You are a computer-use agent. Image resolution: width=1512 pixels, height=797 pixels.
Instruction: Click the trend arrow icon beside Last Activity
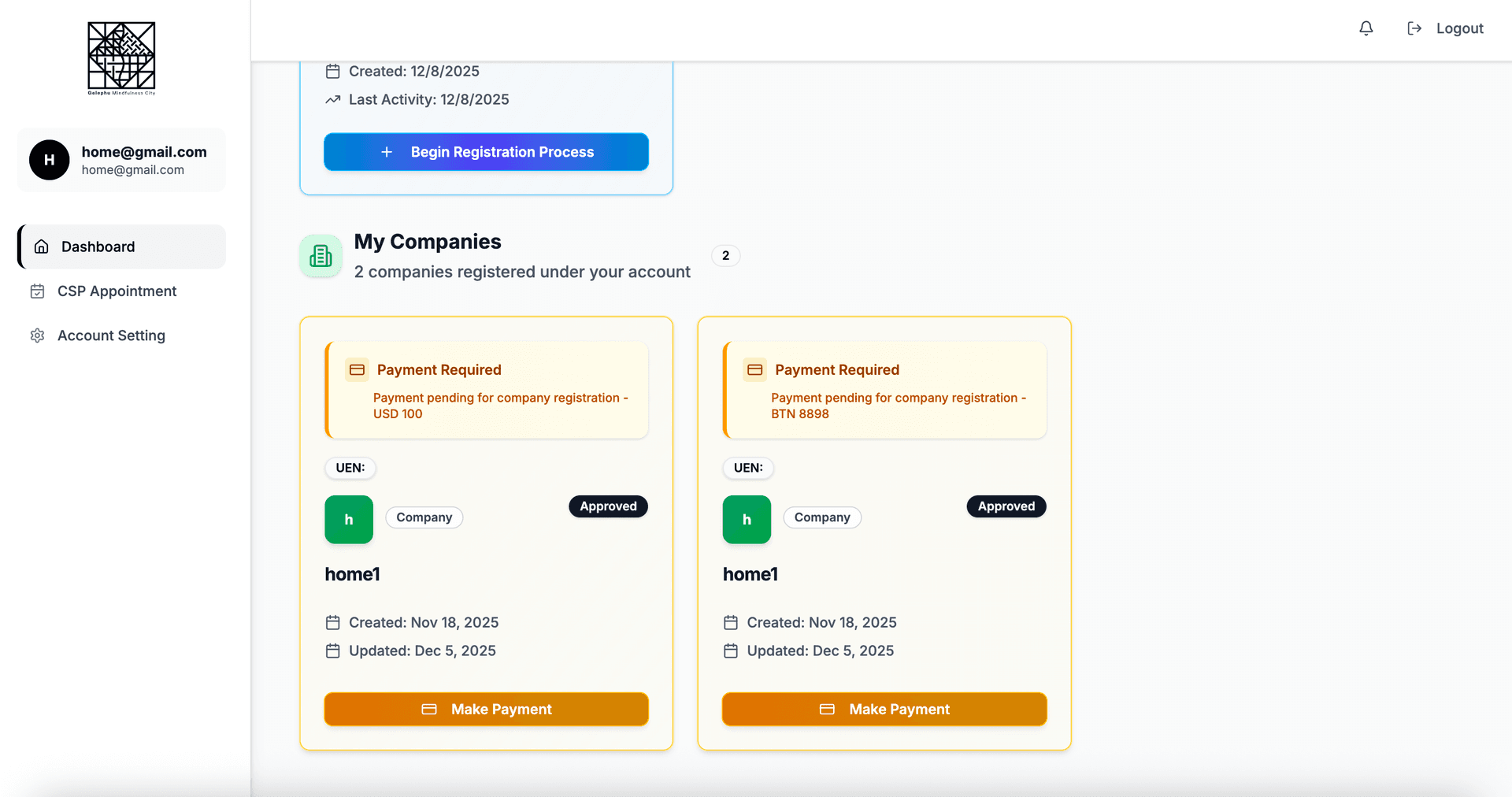coord(332,99)
